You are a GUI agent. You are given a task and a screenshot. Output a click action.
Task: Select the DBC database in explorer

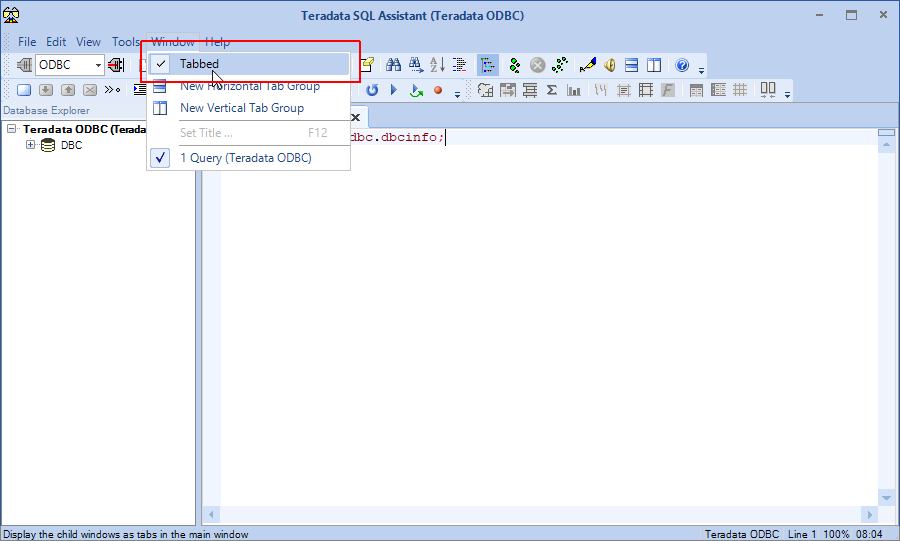(71, 145)
